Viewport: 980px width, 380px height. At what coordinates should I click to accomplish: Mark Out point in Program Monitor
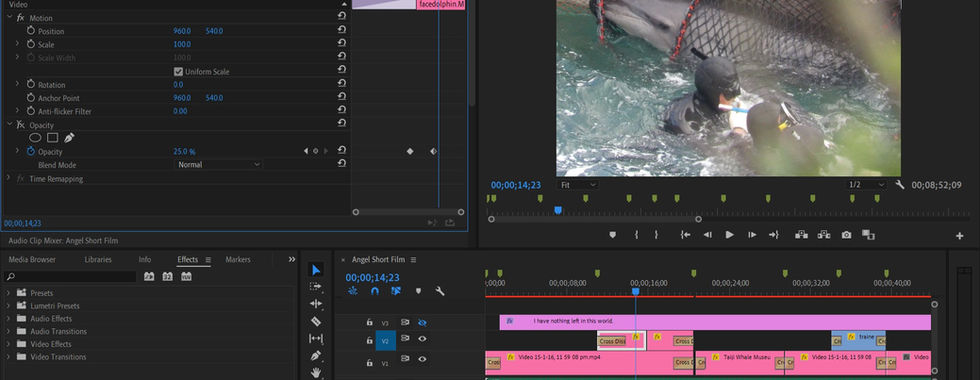pos(656,235)
